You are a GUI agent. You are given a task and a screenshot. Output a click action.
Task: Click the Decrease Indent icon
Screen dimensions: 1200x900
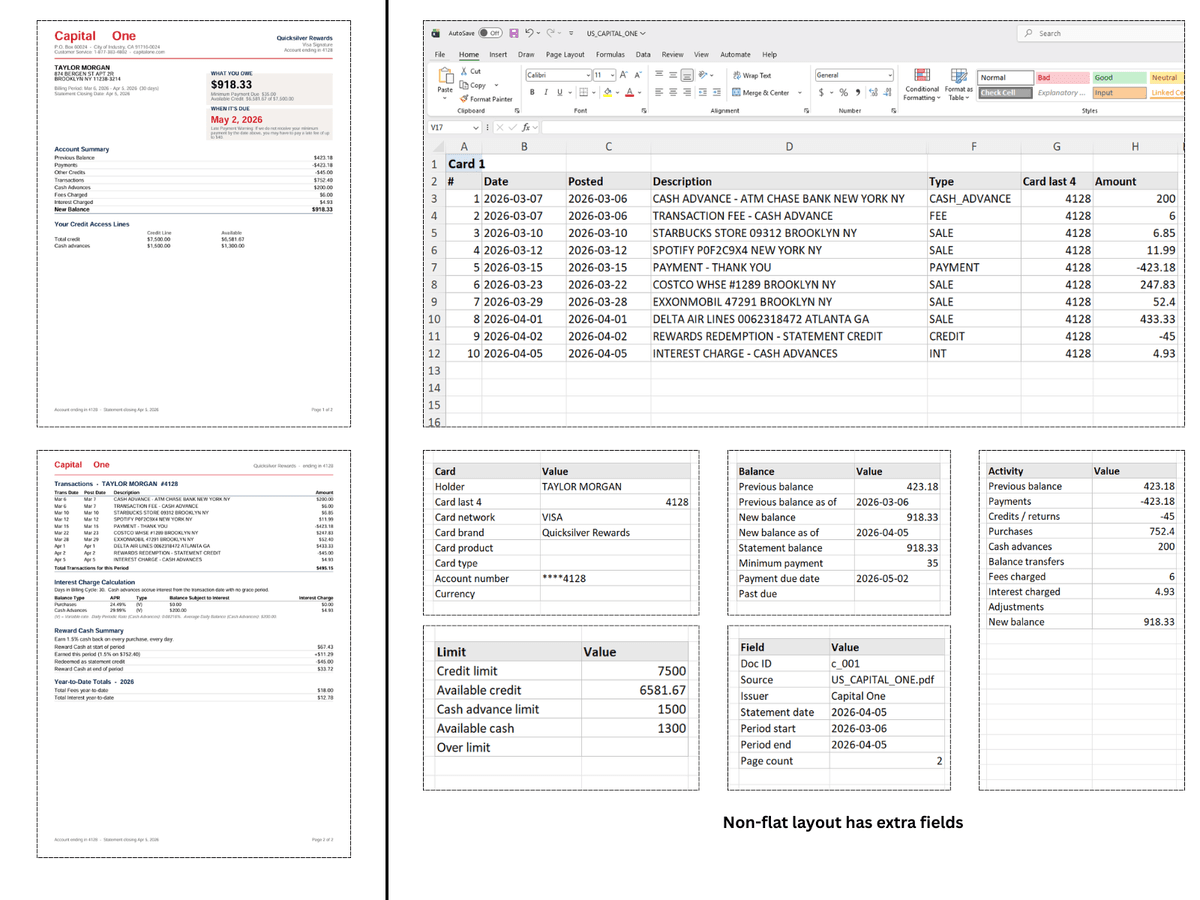703,92
